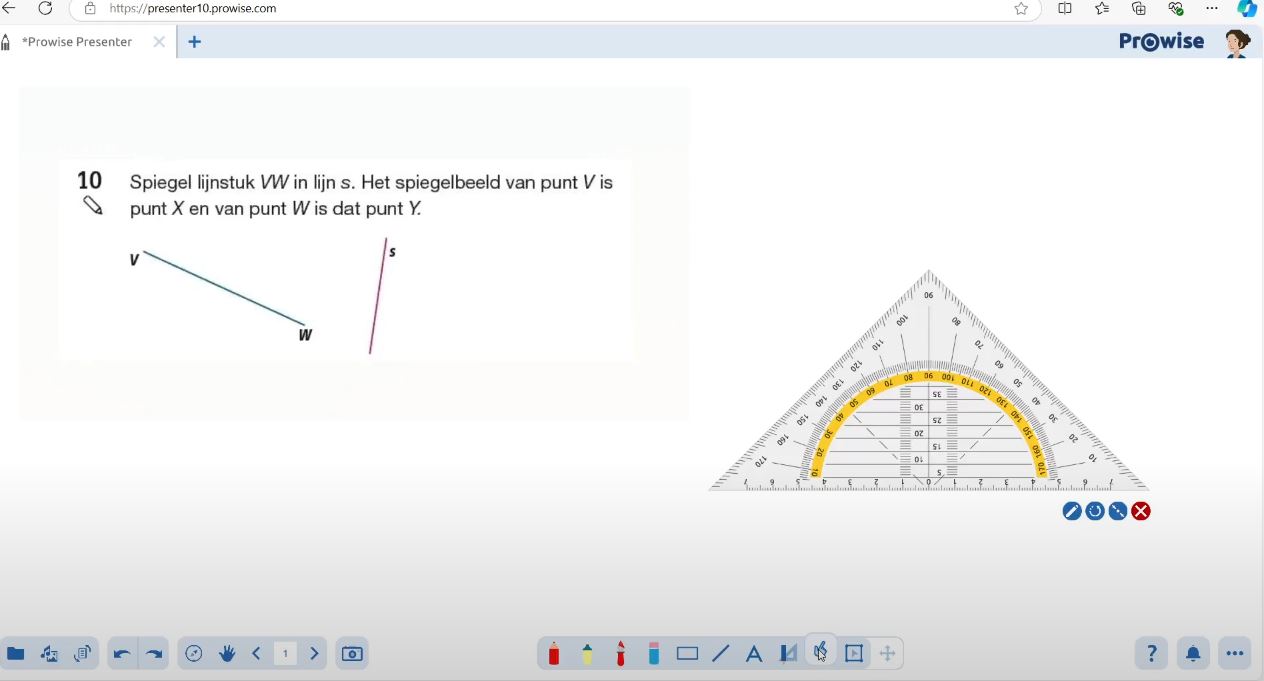Toggle browser split screen

click(x=1065, y=9)
